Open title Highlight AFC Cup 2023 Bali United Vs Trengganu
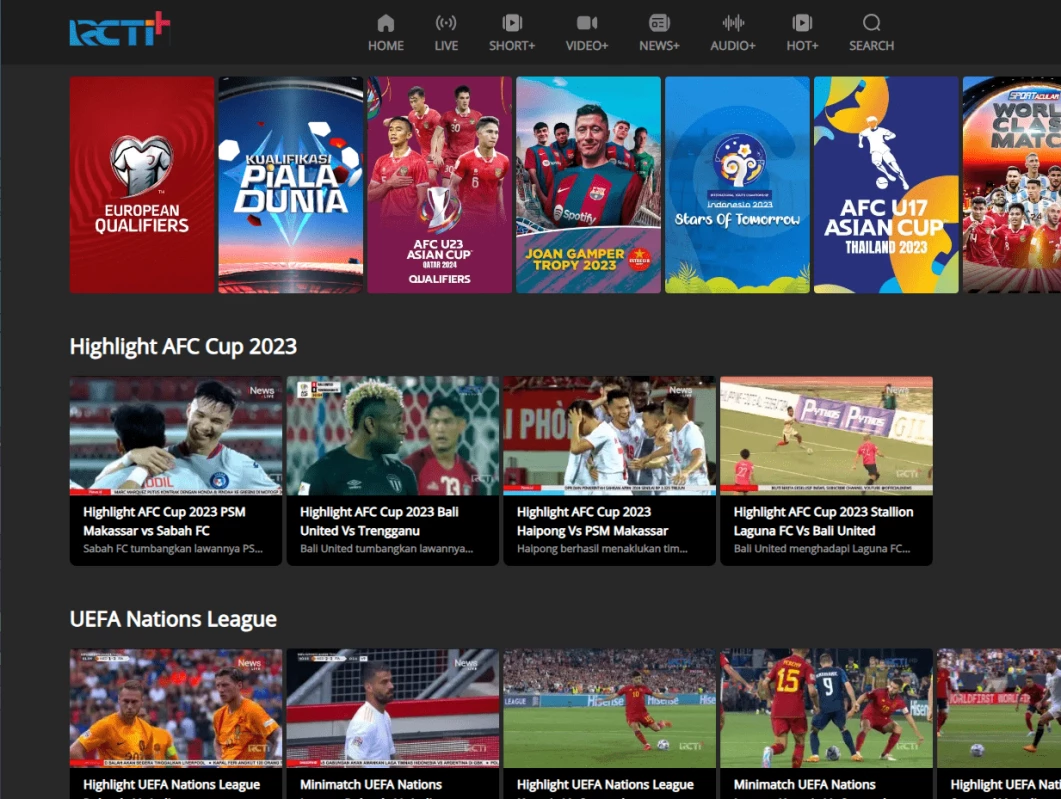 pyautogui.click(x=379, y=521)
